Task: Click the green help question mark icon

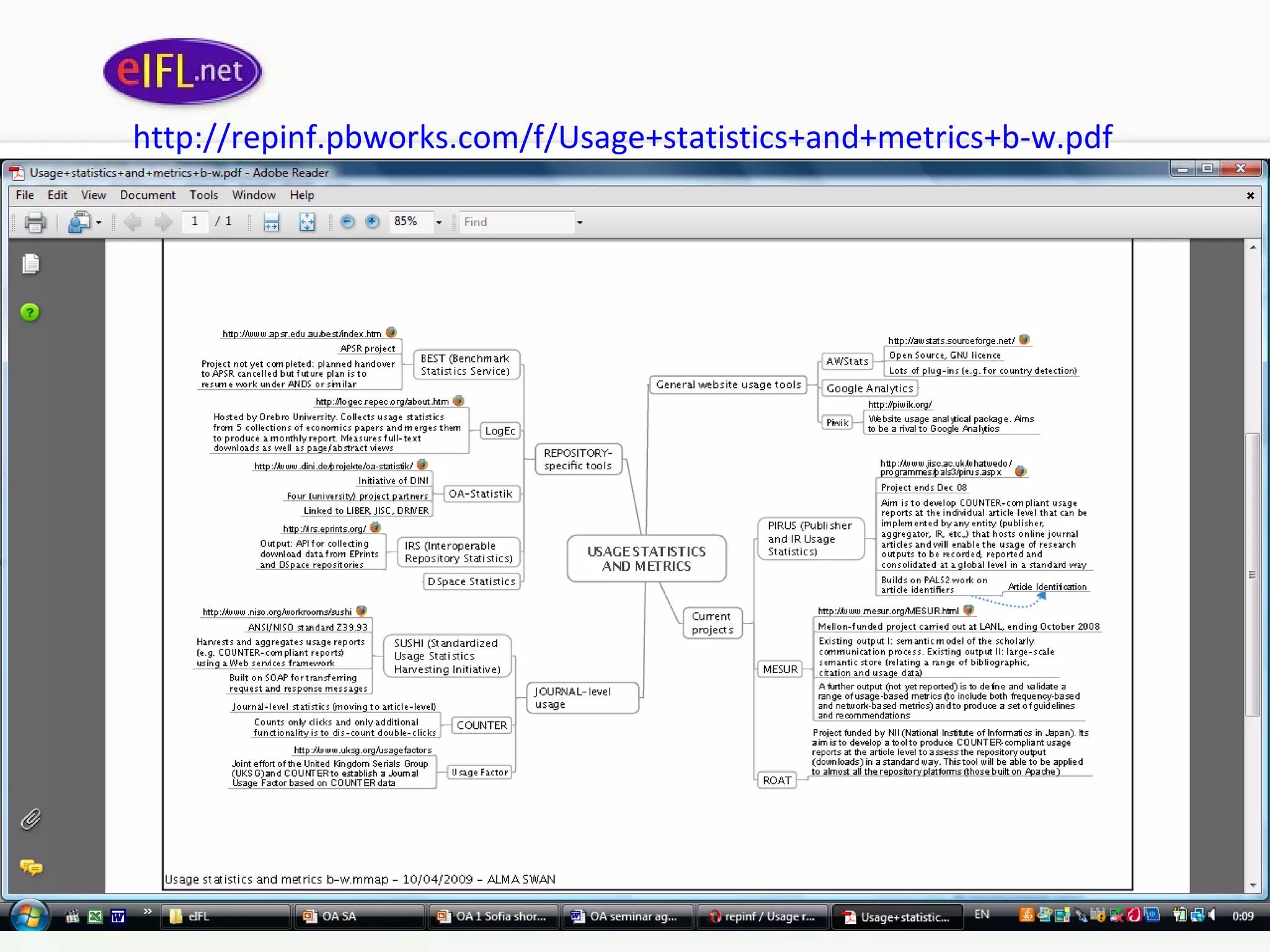Action: [30, 312]
